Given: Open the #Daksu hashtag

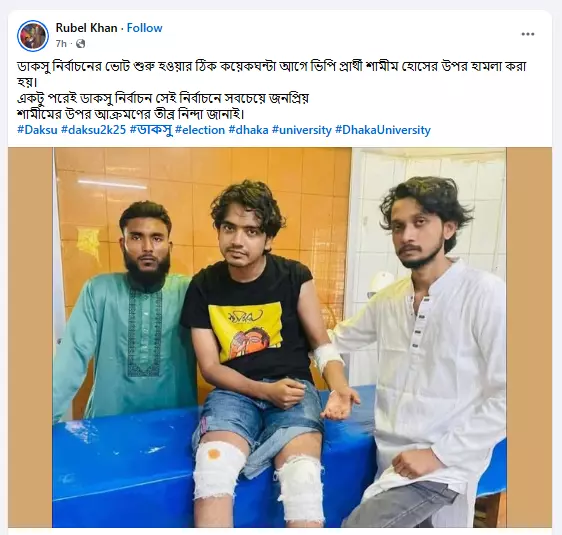Looking at the screenshot, I should pyautogui.click(x=37, y=130).
